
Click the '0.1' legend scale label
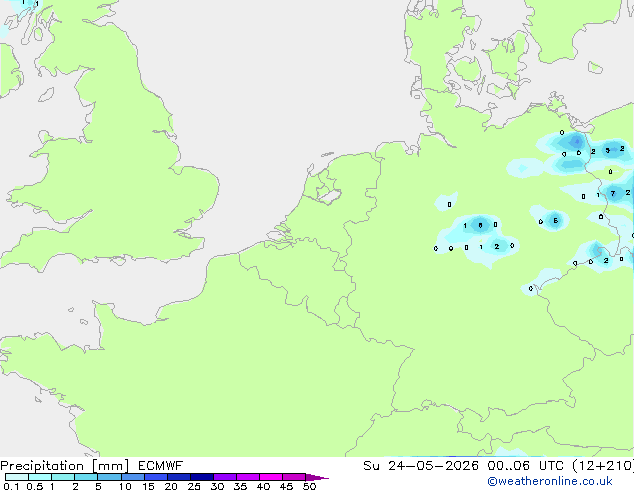click(11, 486)
